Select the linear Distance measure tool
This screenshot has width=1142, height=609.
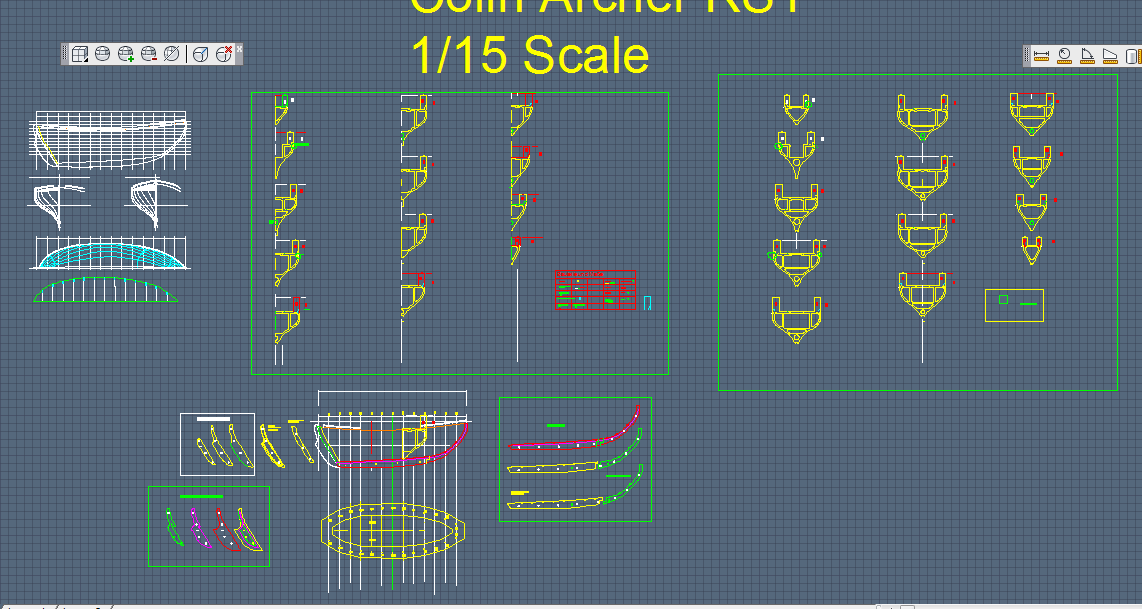pos(1041,56)
